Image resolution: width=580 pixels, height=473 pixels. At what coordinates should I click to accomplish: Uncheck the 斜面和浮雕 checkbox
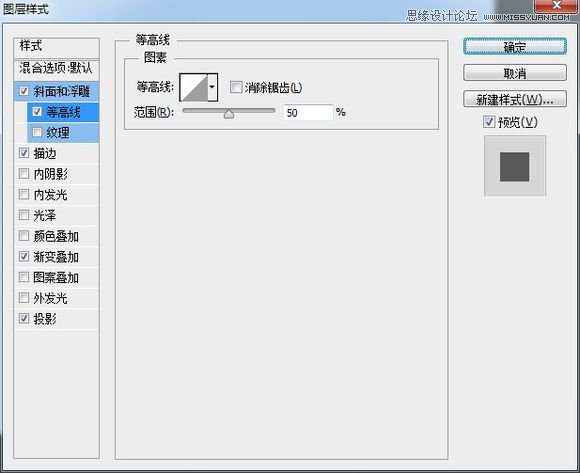(24, 91)
